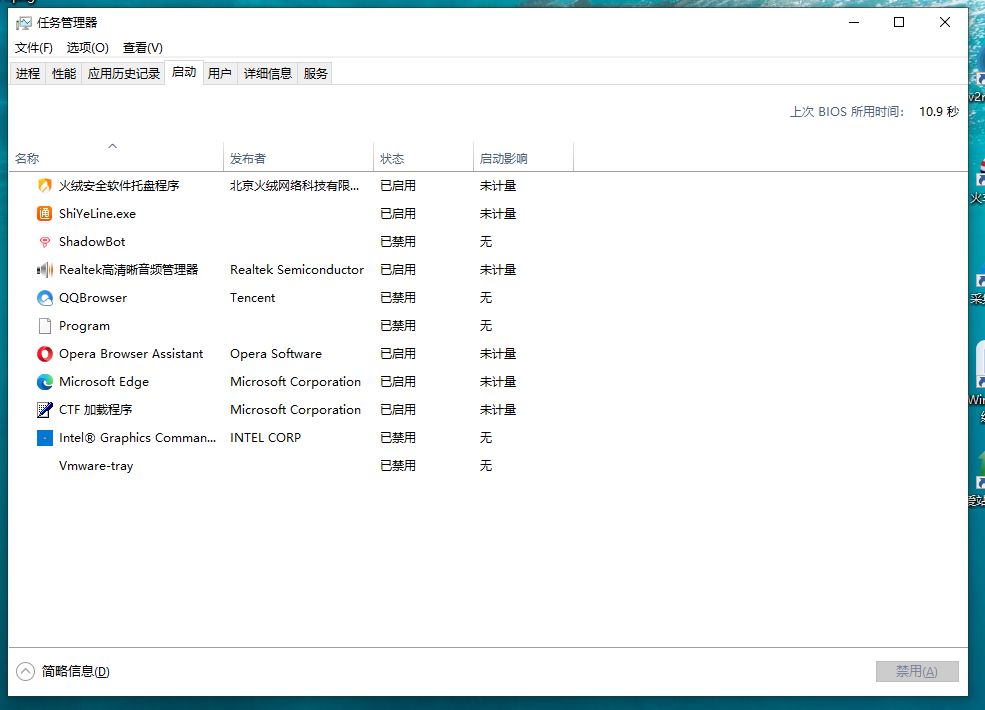
Task: Click 已禁用 status in ShadowBot row
Action: click(x=398, y=242)
